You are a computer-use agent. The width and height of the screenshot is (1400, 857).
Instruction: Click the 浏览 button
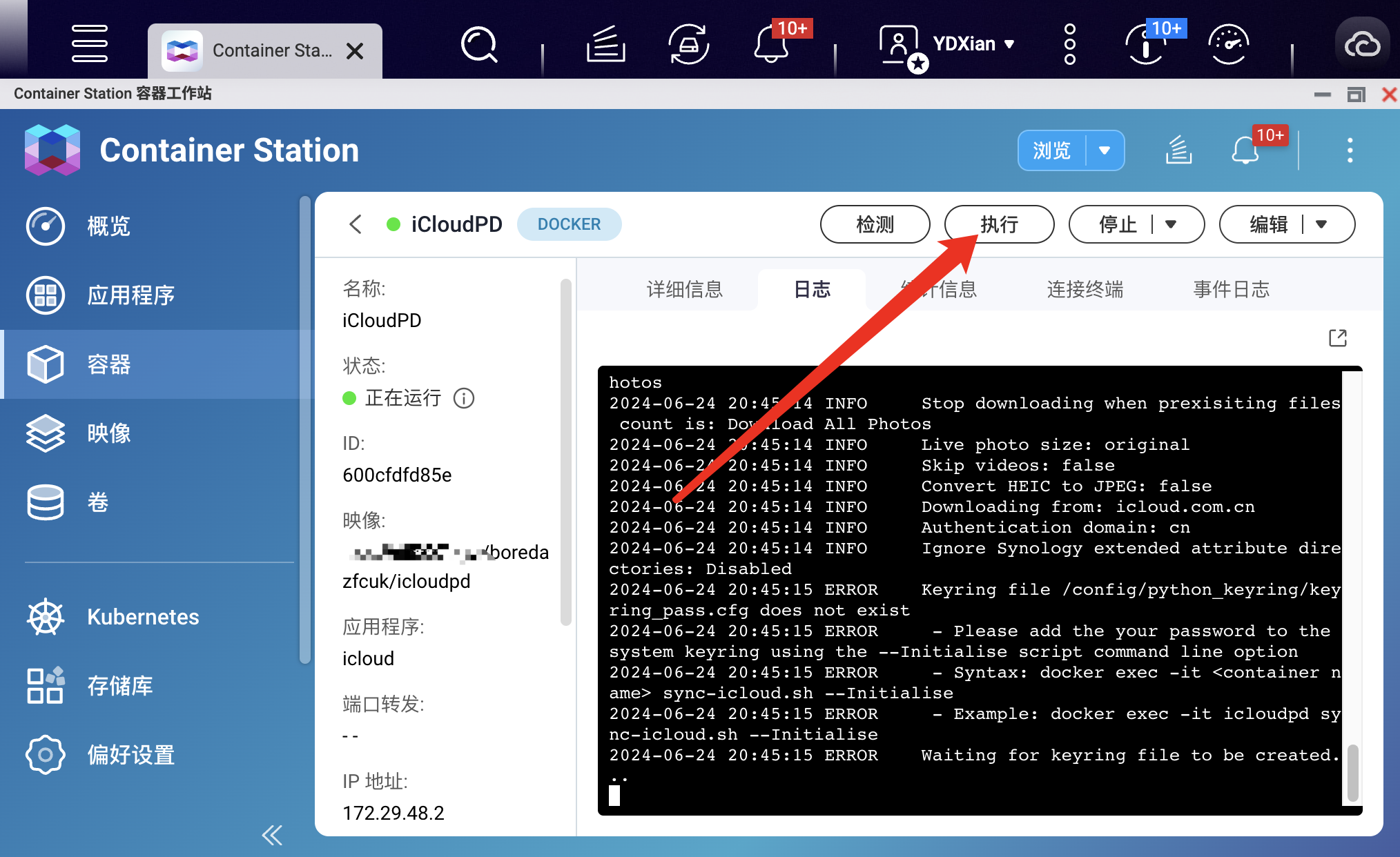click(1051, 150)
